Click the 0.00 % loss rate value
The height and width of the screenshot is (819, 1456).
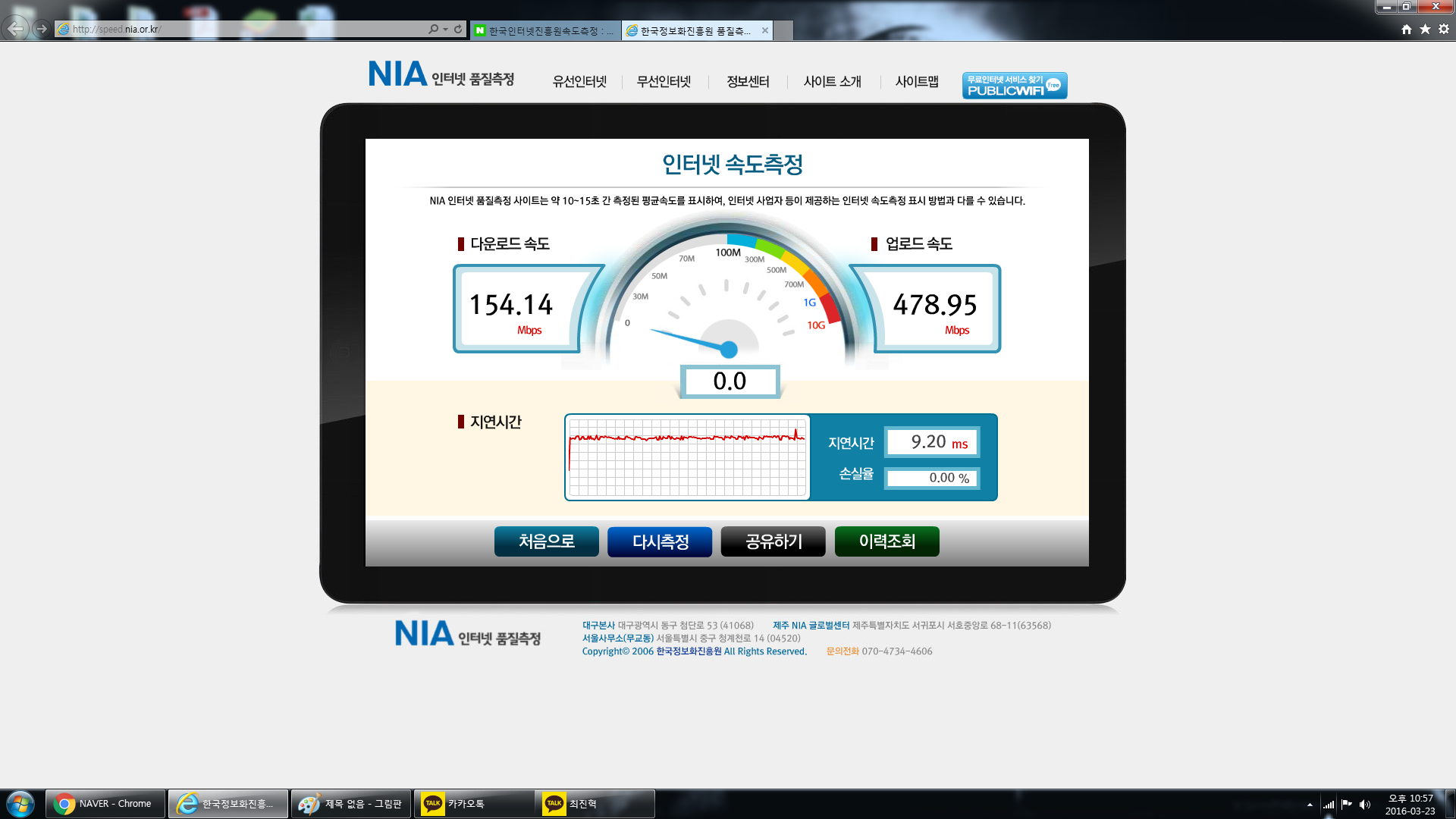932,478
